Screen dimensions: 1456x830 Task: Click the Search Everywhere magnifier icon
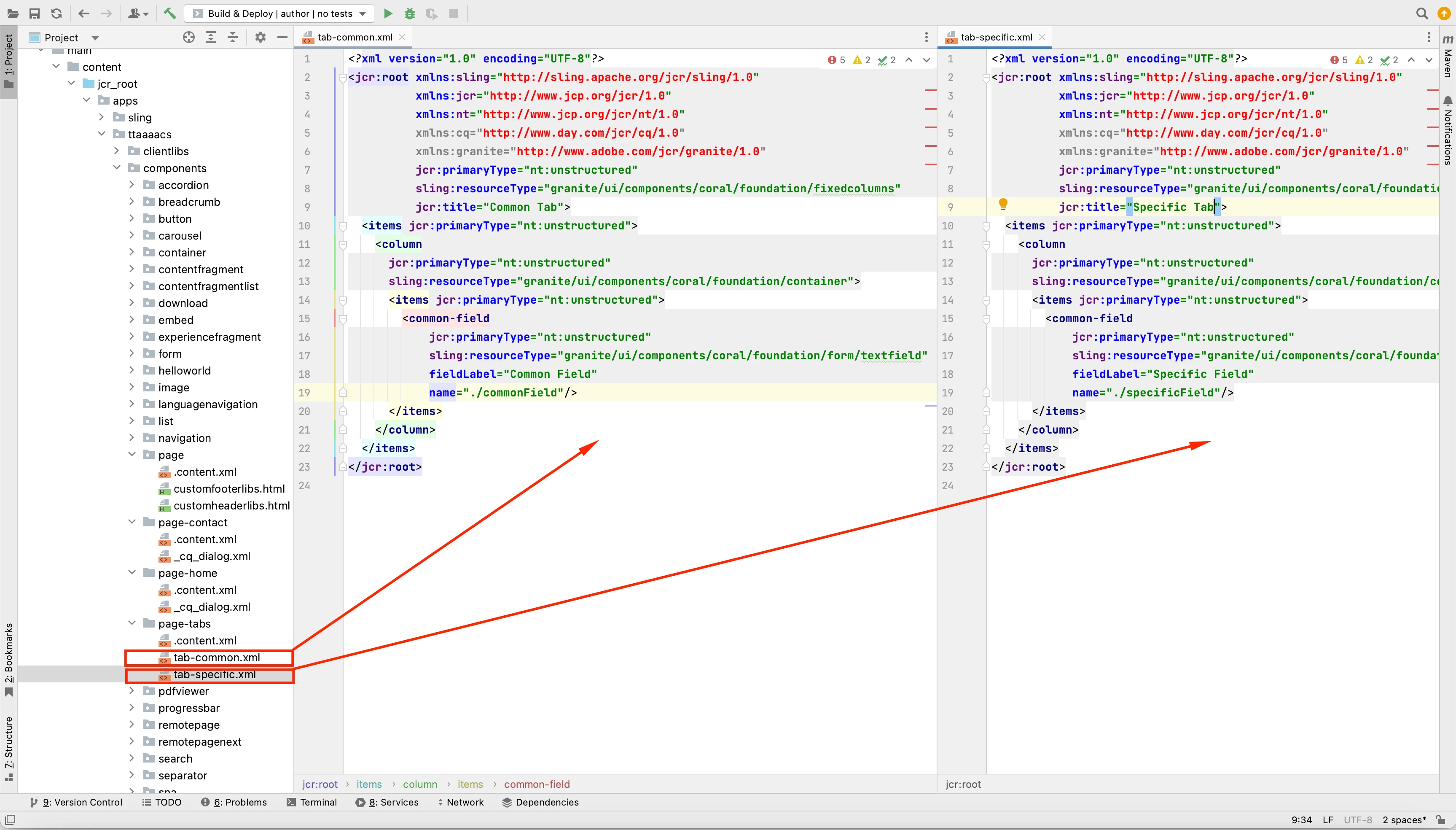coord(1422,13)
